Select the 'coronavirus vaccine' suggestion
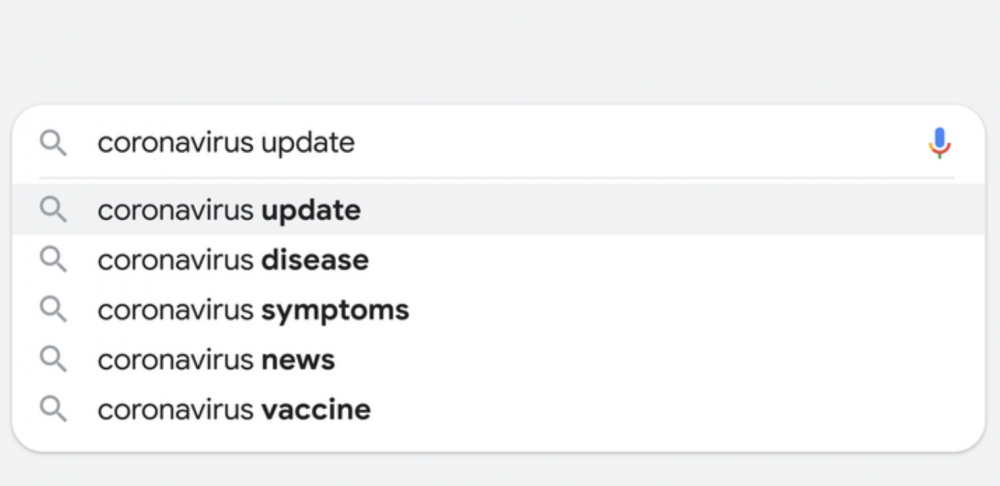1000x486 pixels. 499,409
